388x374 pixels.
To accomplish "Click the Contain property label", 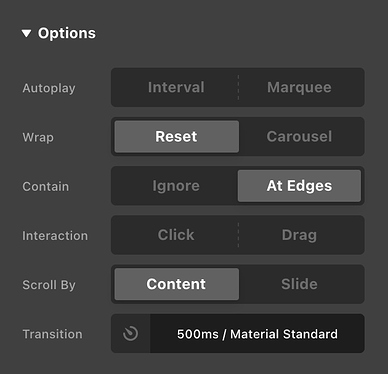I will point(46,186).
